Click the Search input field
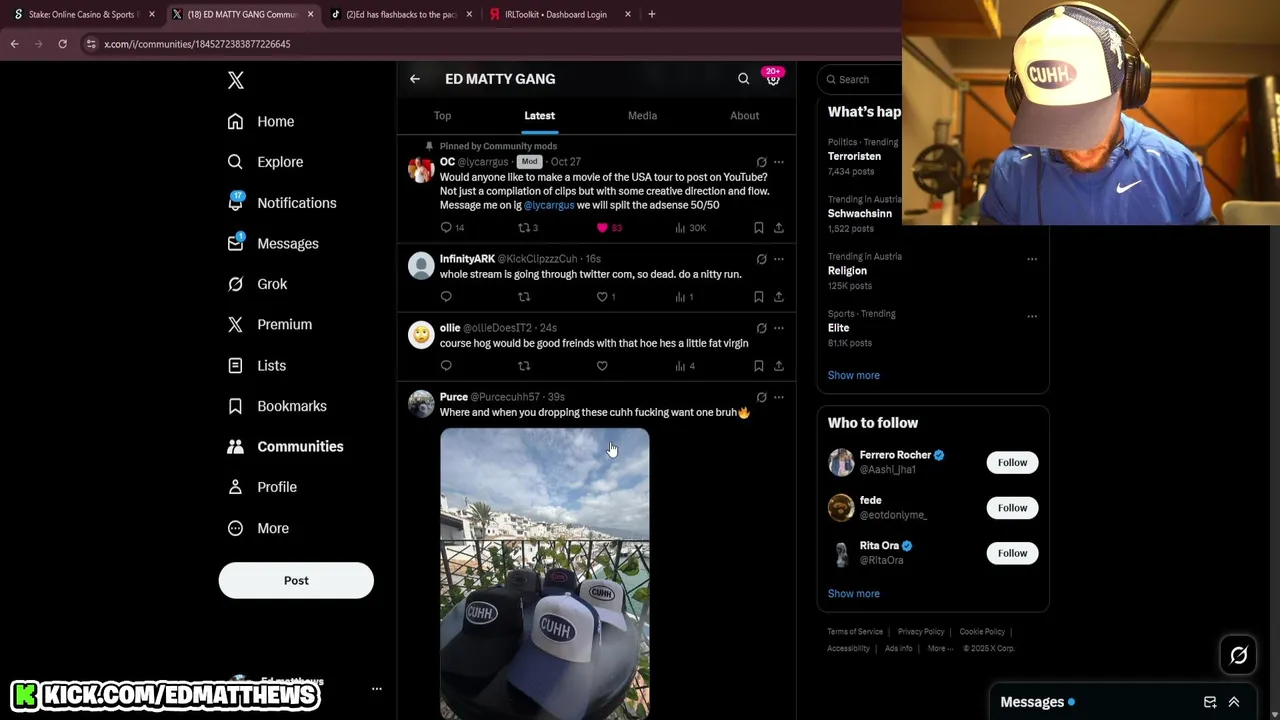This screenshot has width=1280, height=720. [x=860, y=79]
